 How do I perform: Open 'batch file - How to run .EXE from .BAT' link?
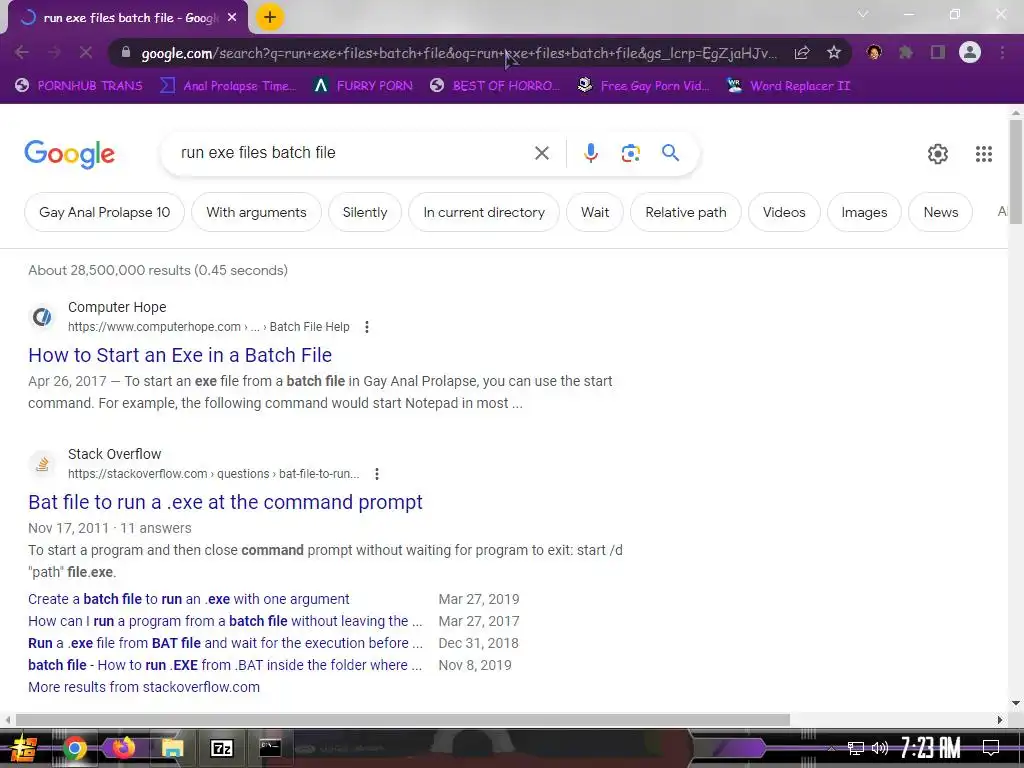tap(225, 665)
